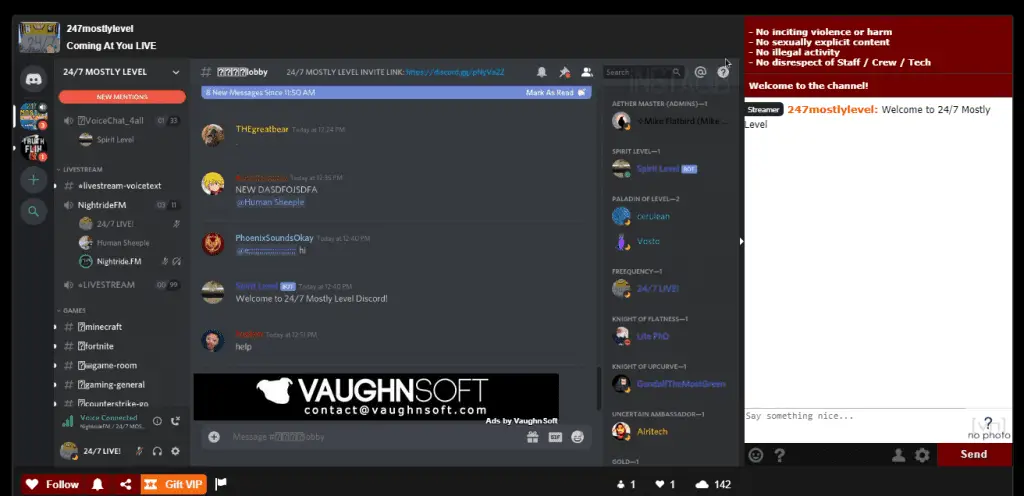Click the channel avatar thumbnail at top
Viewport: 1024px width, 496px height.
[39, 38]
